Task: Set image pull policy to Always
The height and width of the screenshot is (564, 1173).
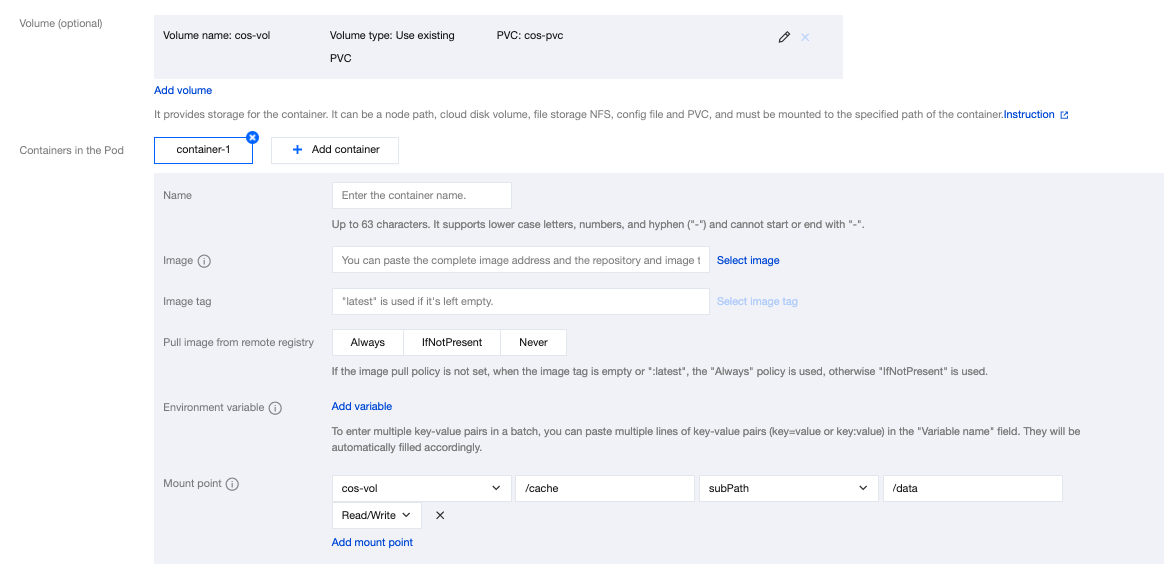Action: tap(367, 342)
